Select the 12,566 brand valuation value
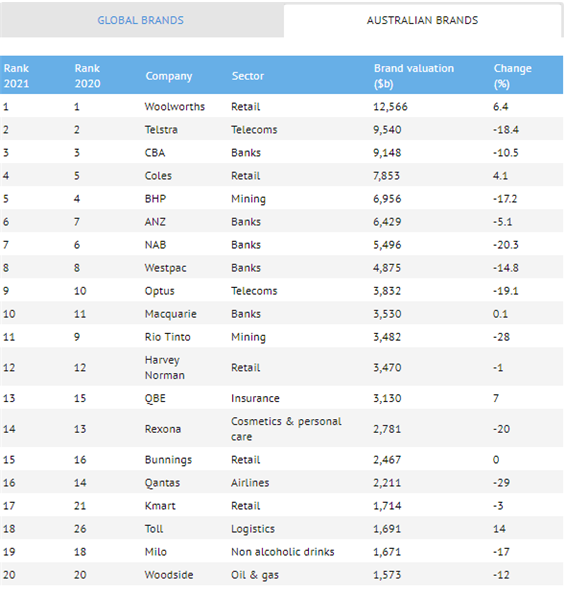 click(390, 107)
